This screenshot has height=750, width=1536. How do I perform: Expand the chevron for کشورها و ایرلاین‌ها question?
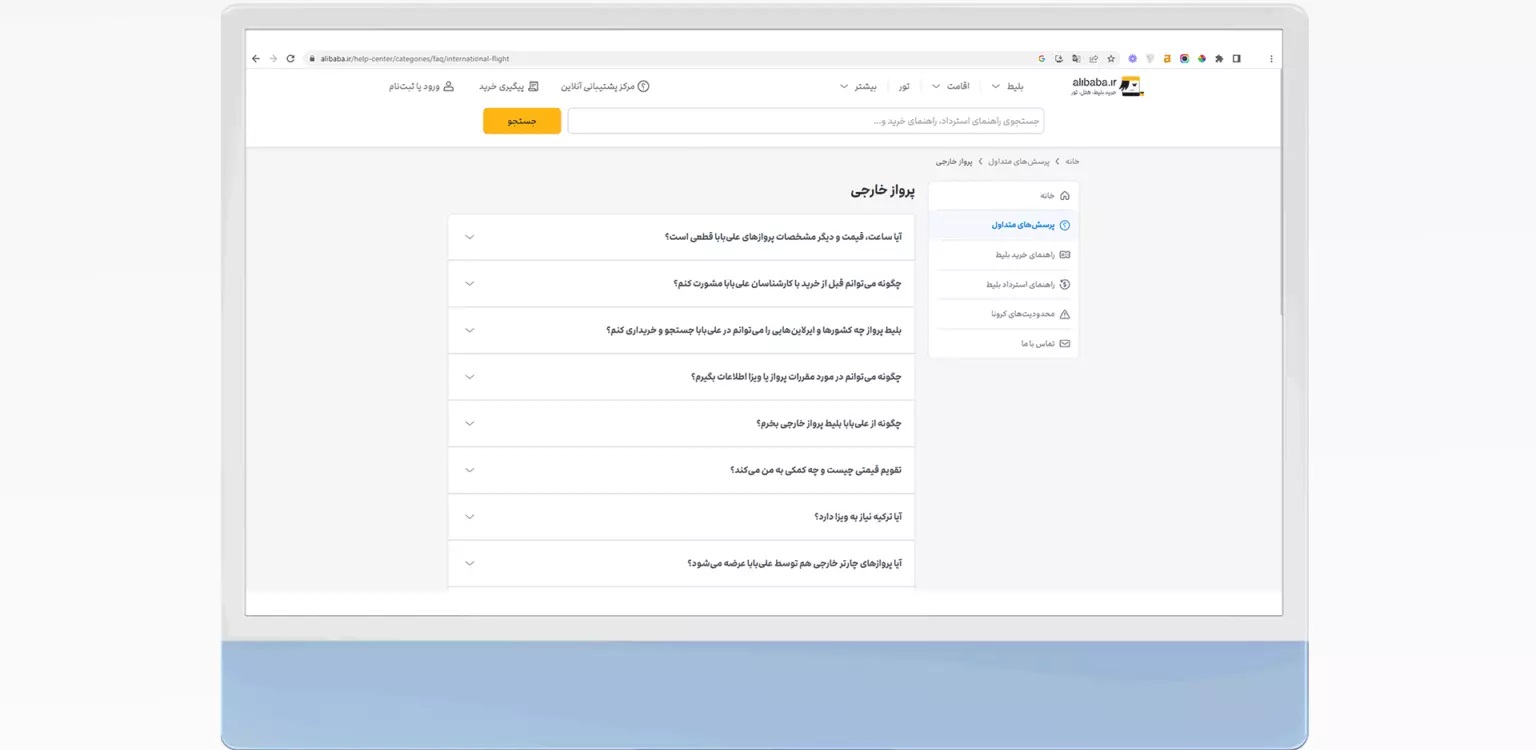click(470, 330)
